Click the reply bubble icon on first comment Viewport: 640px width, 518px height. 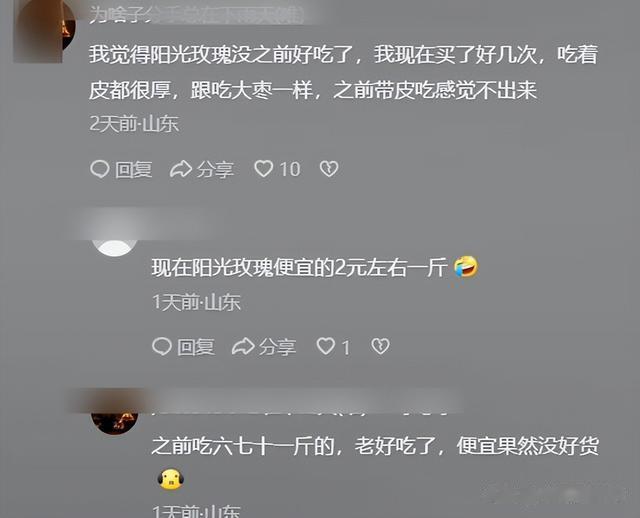coord(99,169)
